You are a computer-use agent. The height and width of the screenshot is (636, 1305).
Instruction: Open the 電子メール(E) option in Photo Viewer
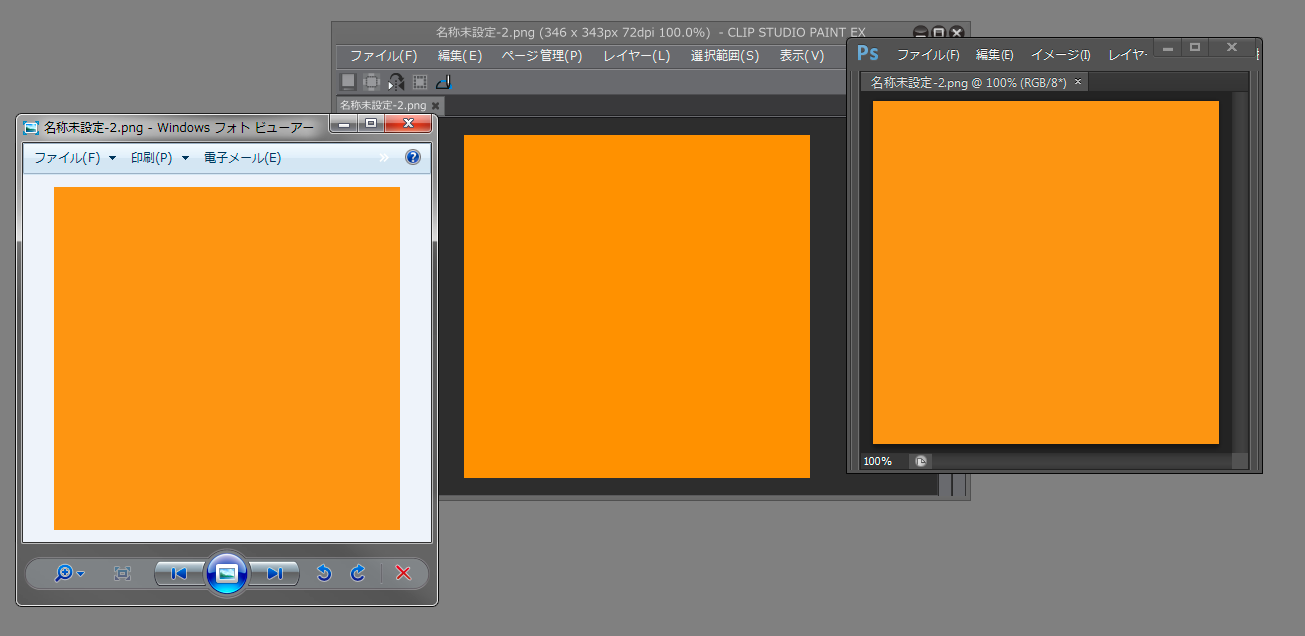tap(242, 158)
